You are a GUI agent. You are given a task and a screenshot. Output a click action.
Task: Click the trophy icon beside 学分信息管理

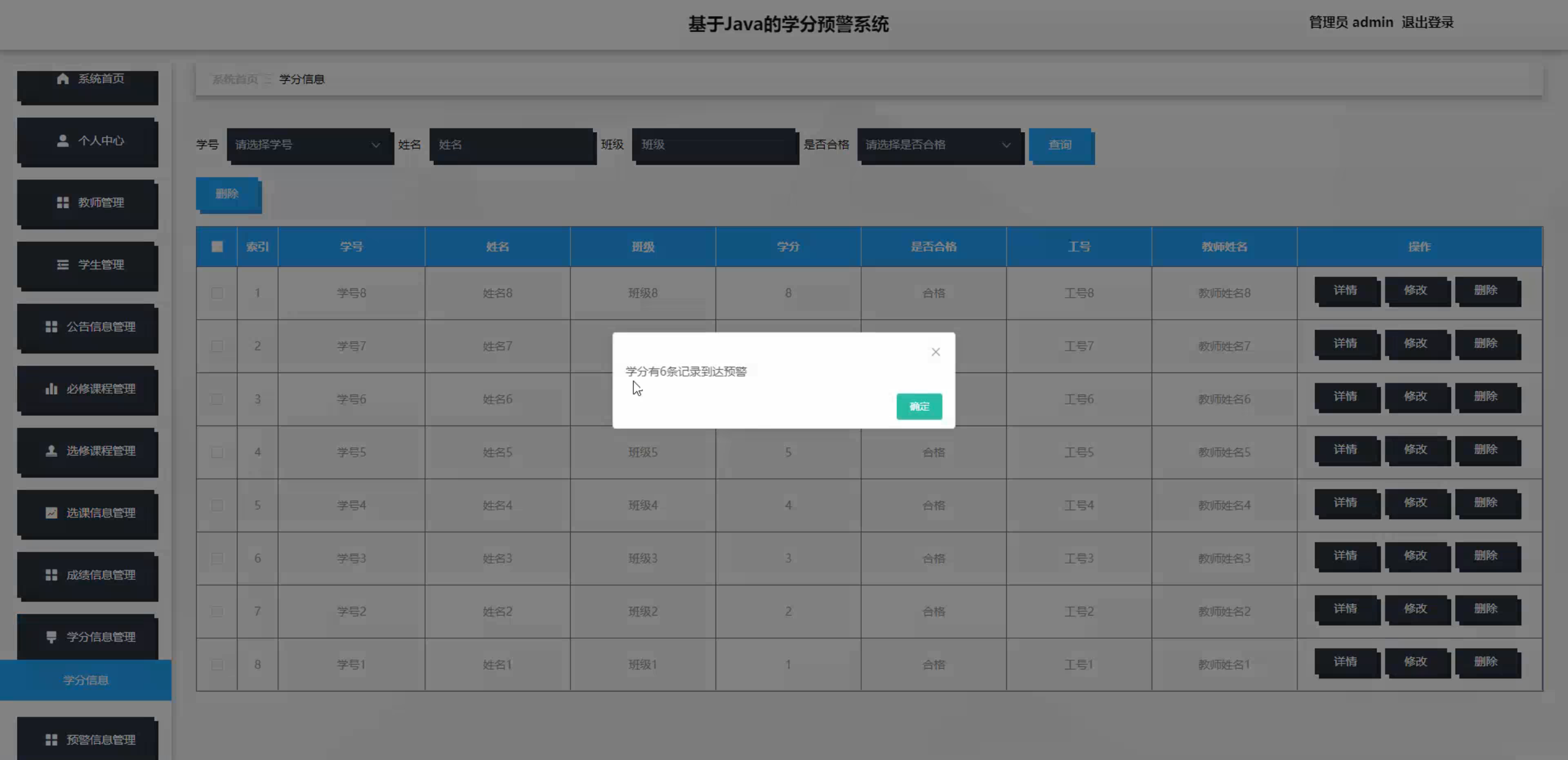pos(51,637)
